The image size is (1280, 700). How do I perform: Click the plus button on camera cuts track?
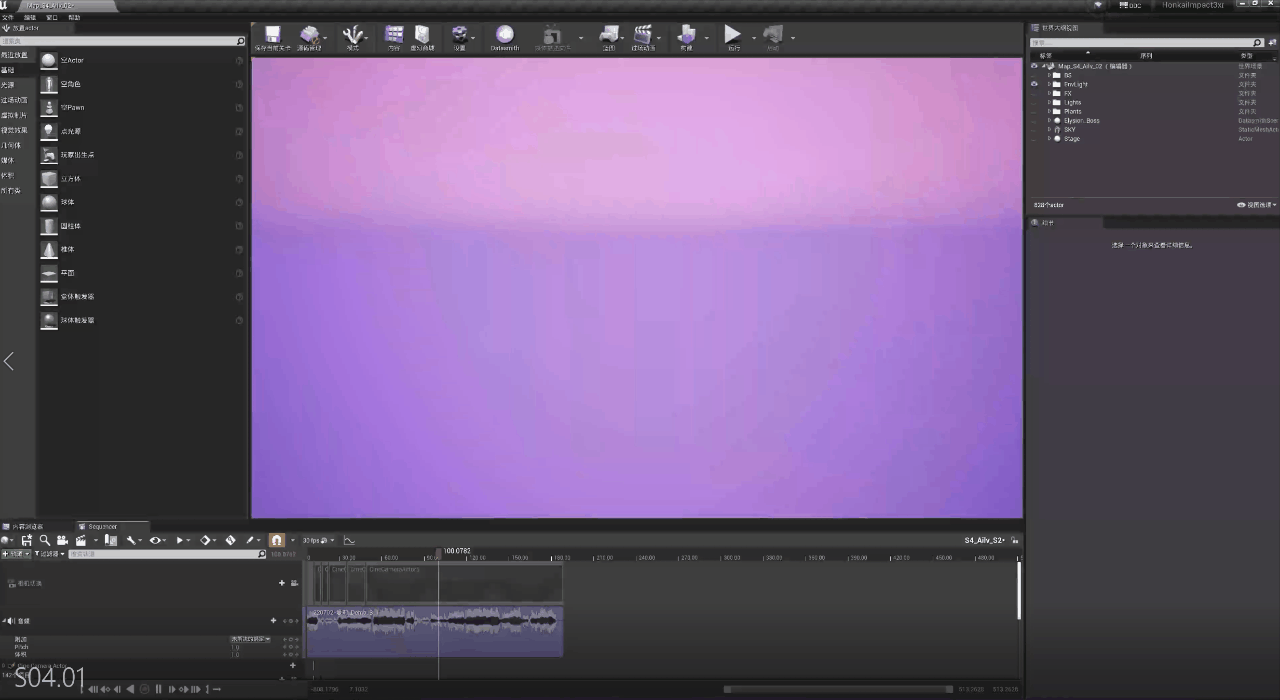point(282,582)
